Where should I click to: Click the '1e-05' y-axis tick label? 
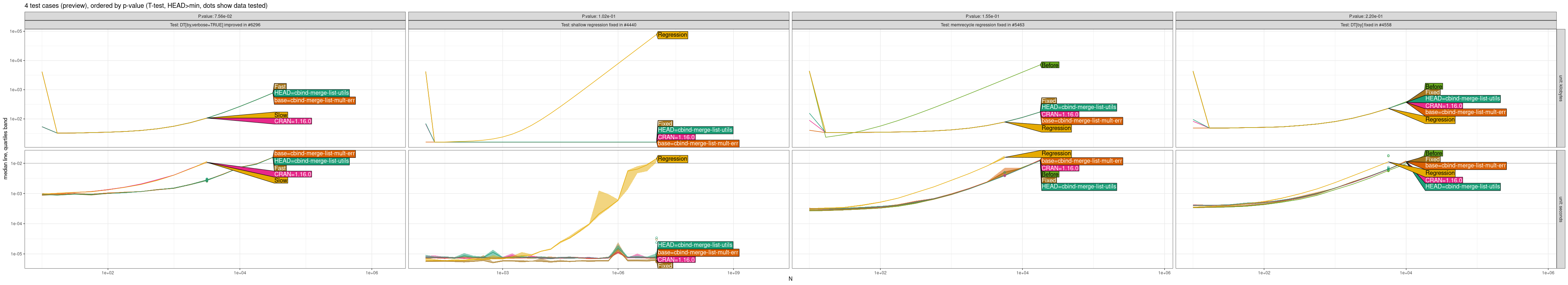pos(16,254)
